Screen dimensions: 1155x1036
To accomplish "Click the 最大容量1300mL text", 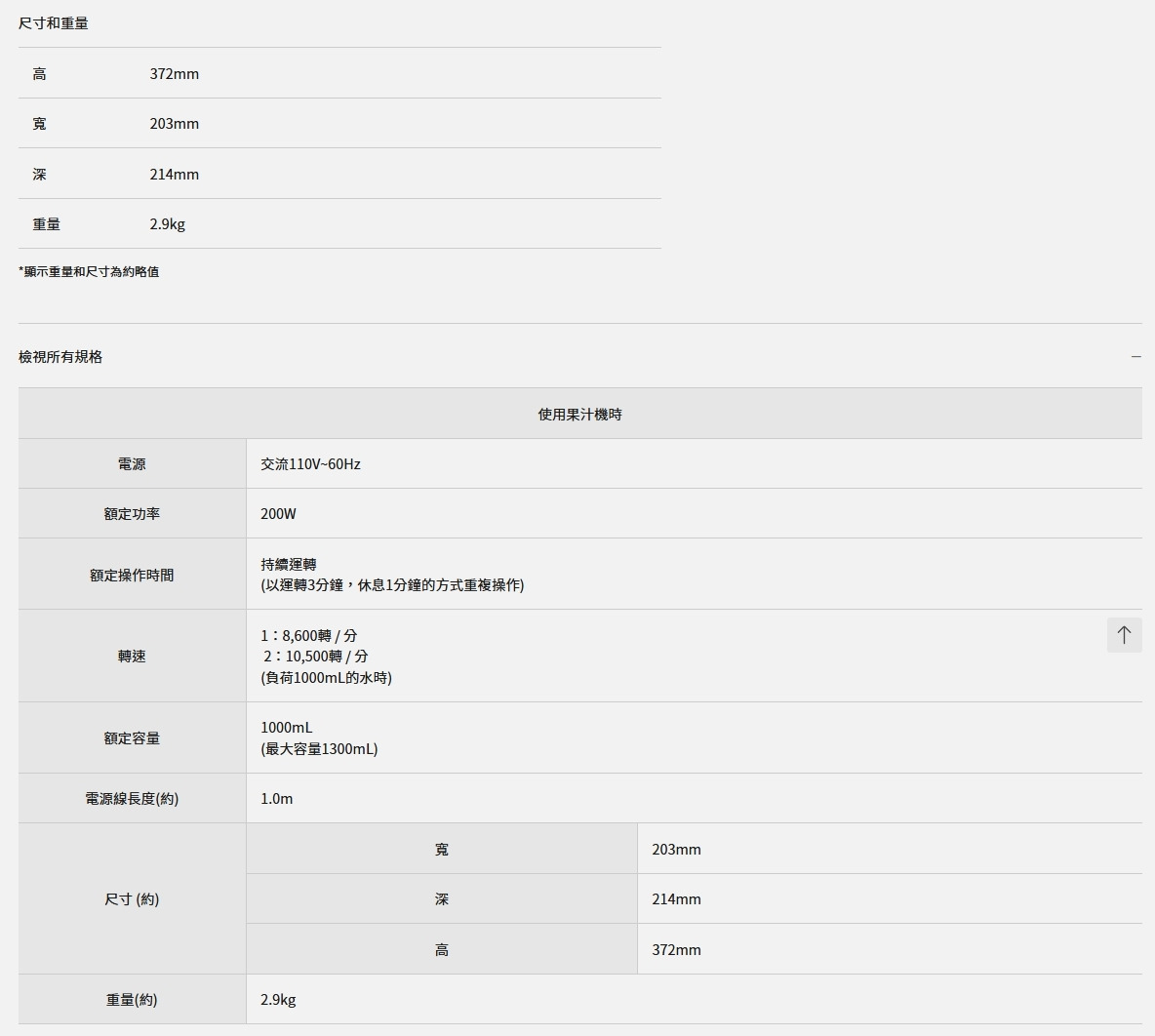I will point(319,749).
